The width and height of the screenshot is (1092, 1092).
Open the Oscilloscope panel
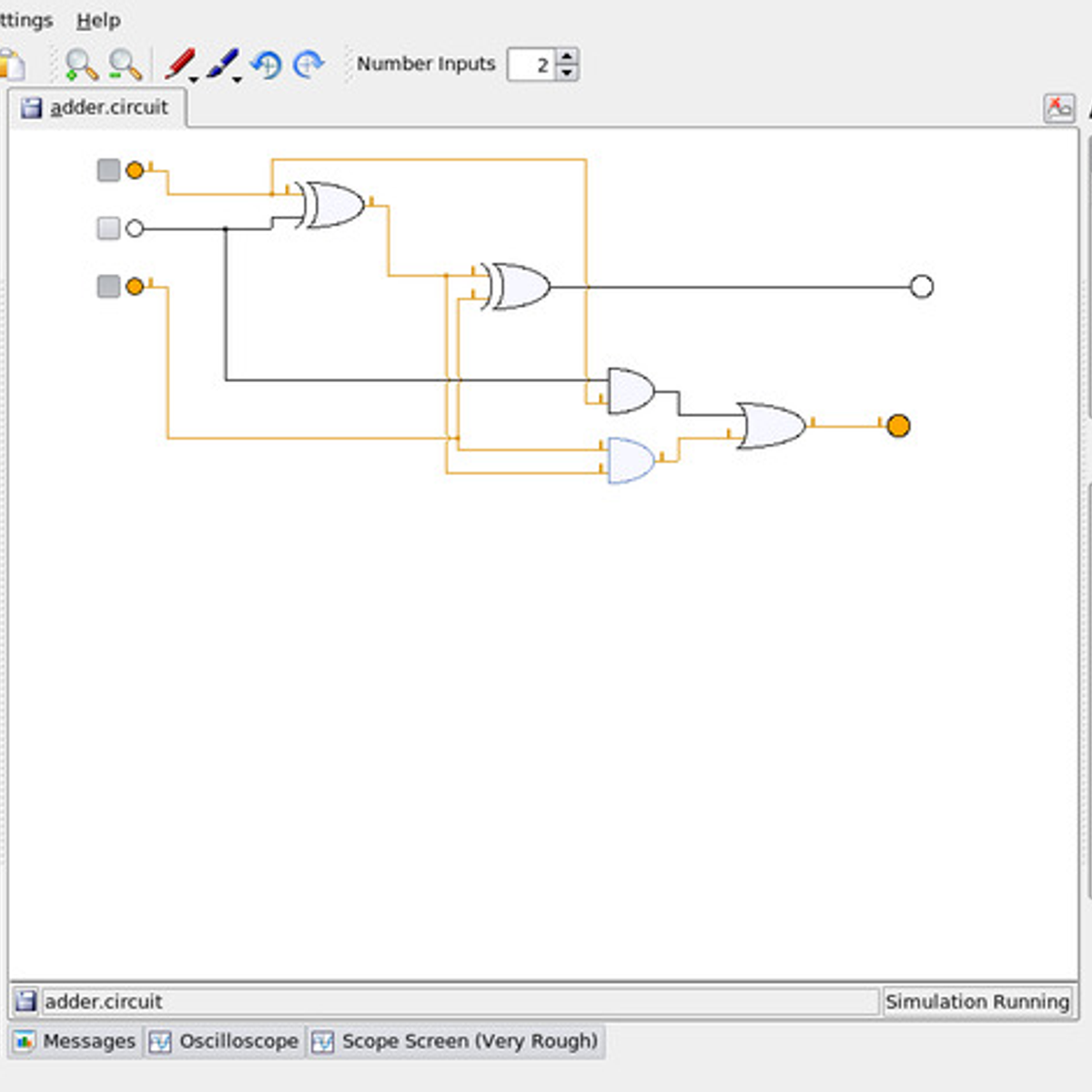(x=225, y=1041)
